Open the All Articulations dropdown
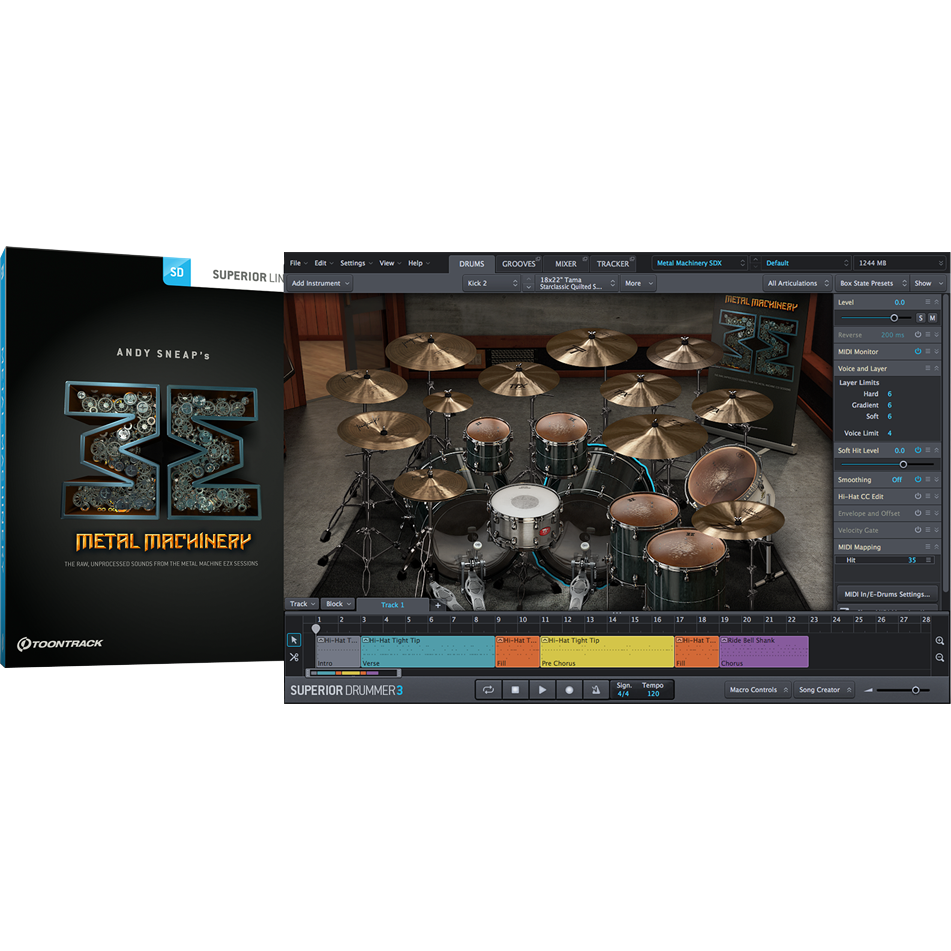951x951 pixels. 798,283
